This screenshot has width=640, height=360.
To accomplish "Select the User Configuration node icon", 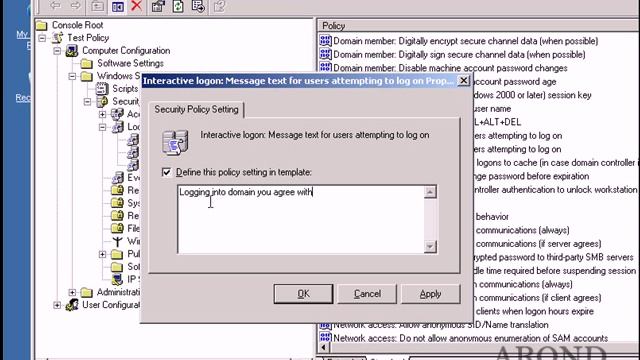I will 72,305.
